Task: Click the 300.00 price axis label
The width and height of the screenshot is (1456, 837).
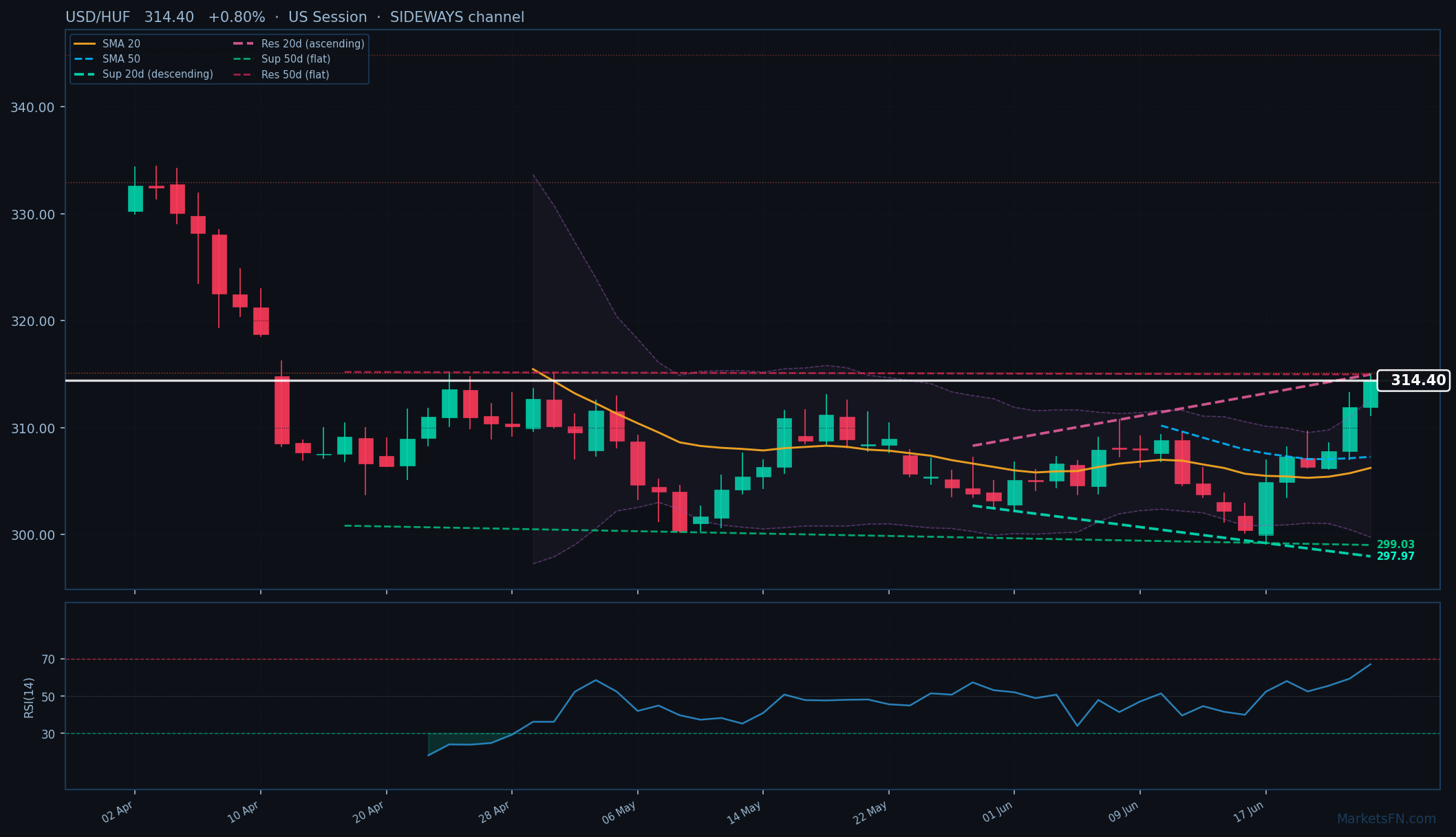Action: tap(32, 535)
